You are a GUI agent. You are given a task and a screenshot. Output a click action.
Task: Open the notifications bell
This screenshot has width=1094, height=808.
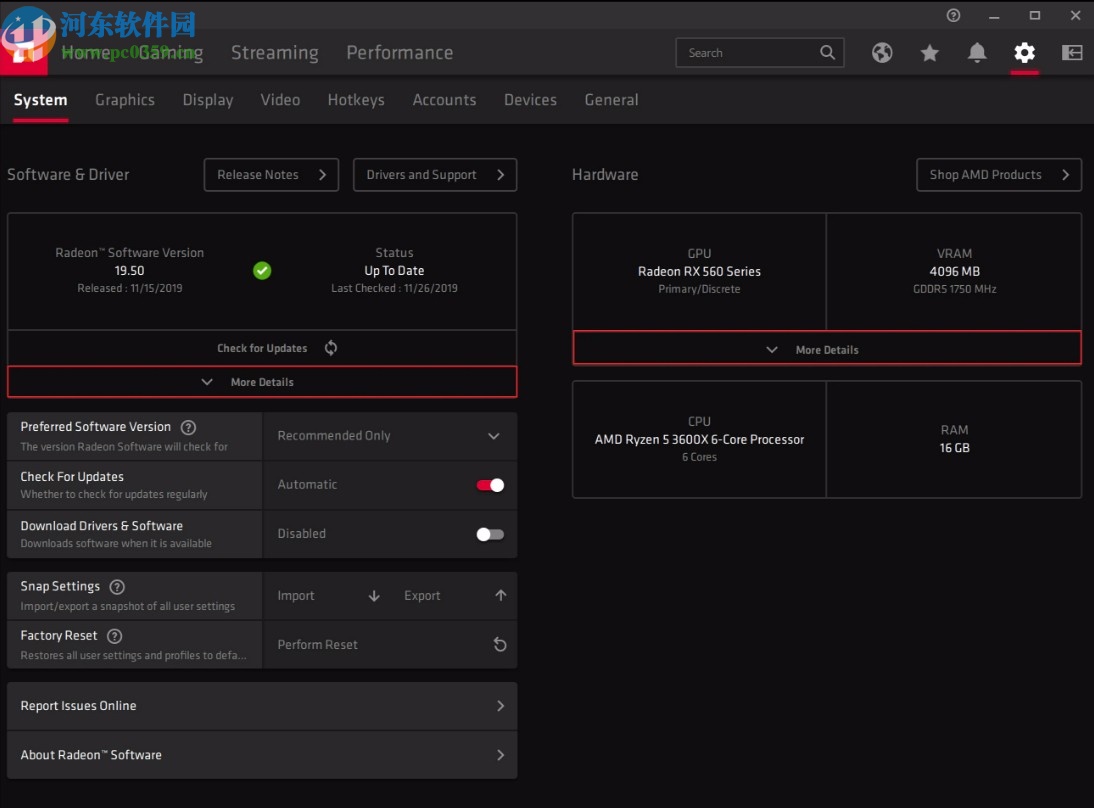pyautogui.click(x=977, y=53)
